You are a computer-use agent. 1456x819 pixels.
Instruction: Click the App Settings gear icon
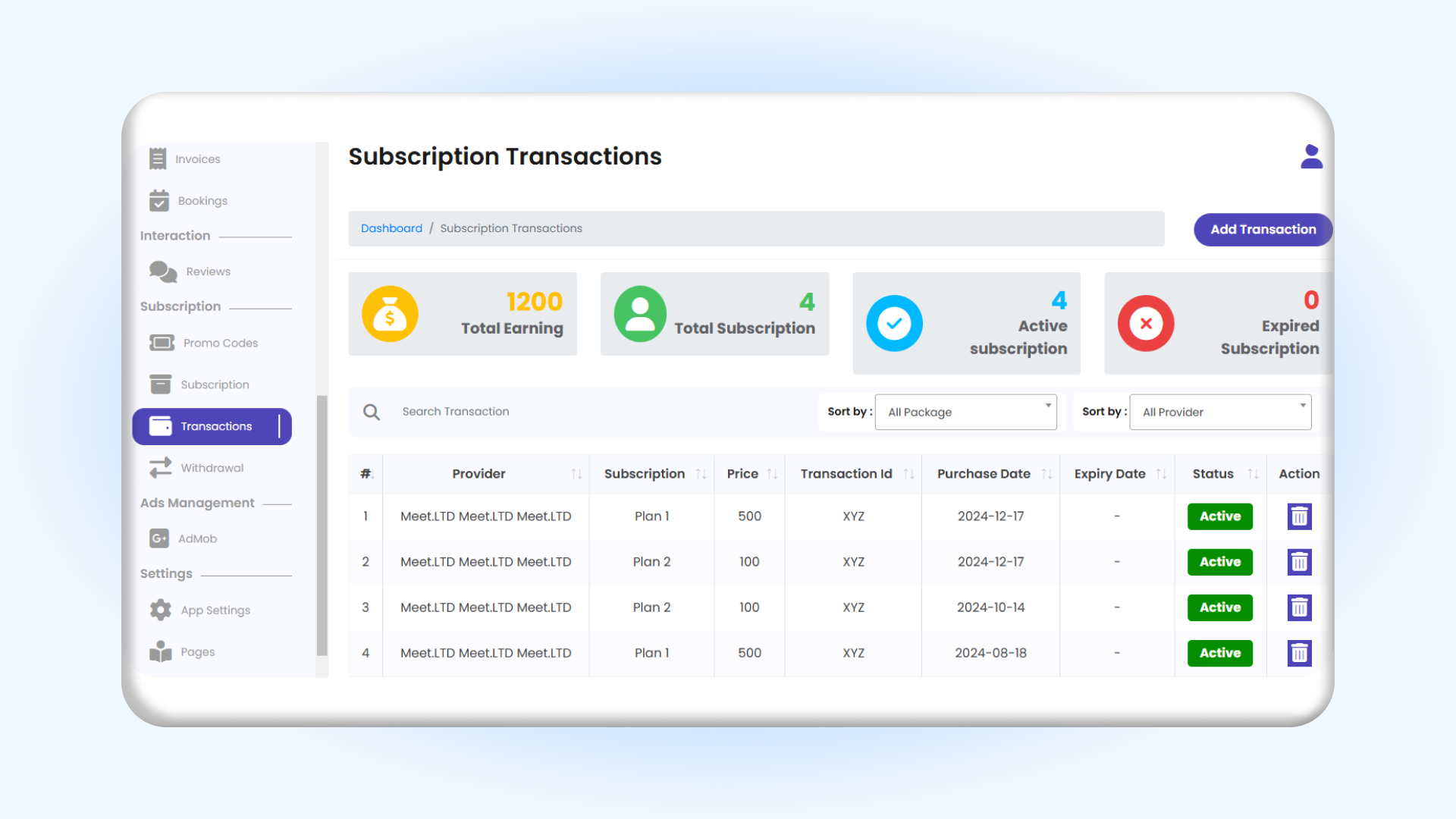160,610
